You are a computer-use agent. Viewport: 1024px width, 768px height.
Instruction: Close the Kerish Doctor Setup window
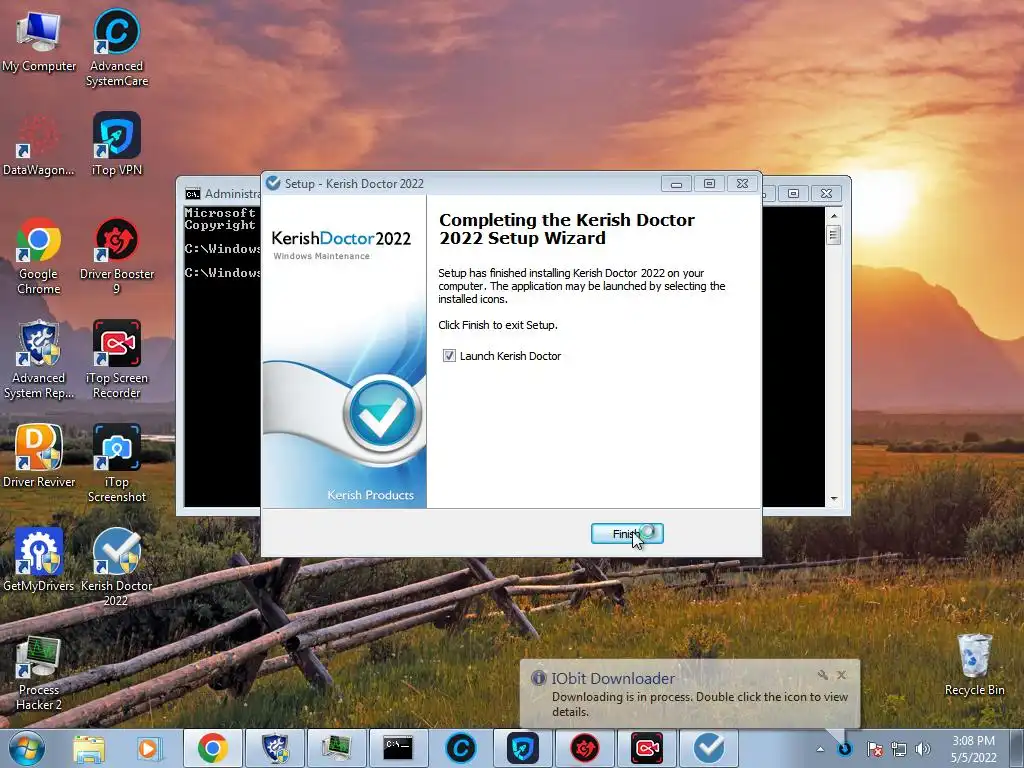pos(743,184)
